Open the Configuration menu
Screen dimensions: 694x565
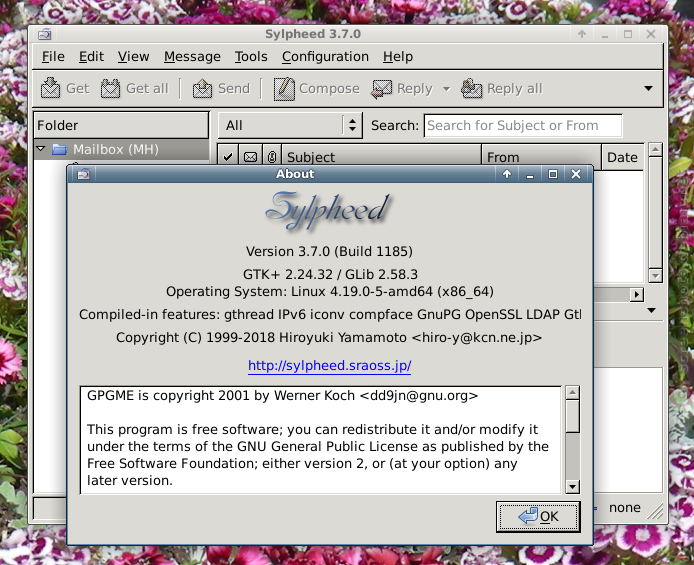325,57
